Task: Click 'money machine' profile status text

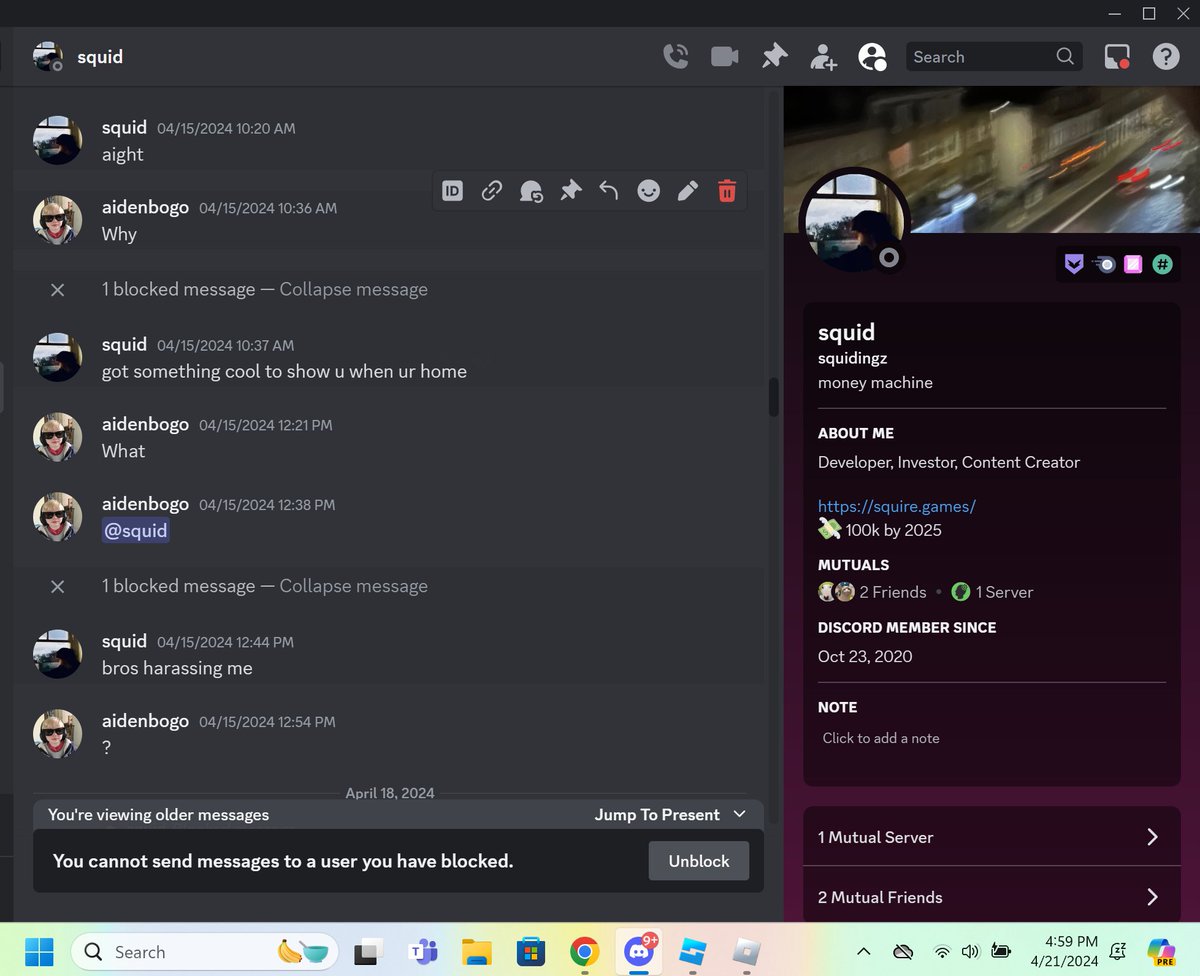Action: [x=875, y=383]
